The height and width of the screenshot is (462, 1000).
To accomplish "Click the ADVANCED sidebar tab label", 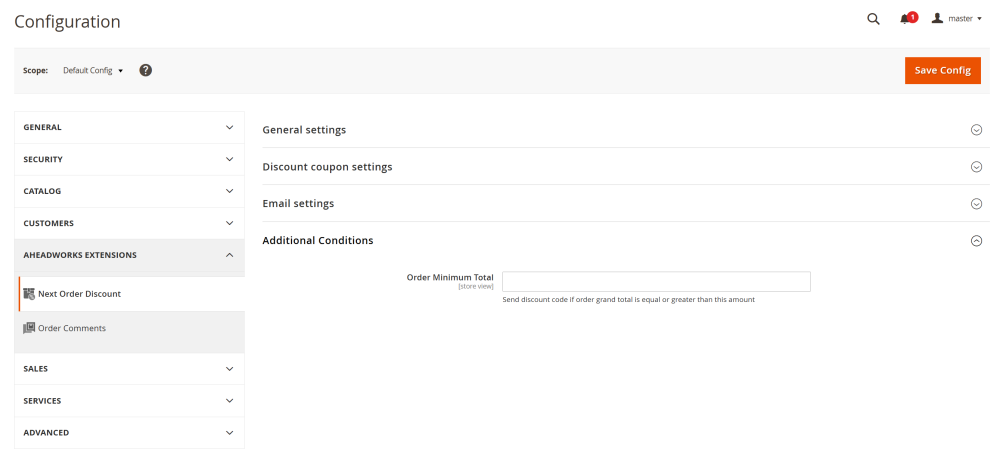I will coord(47,433).
